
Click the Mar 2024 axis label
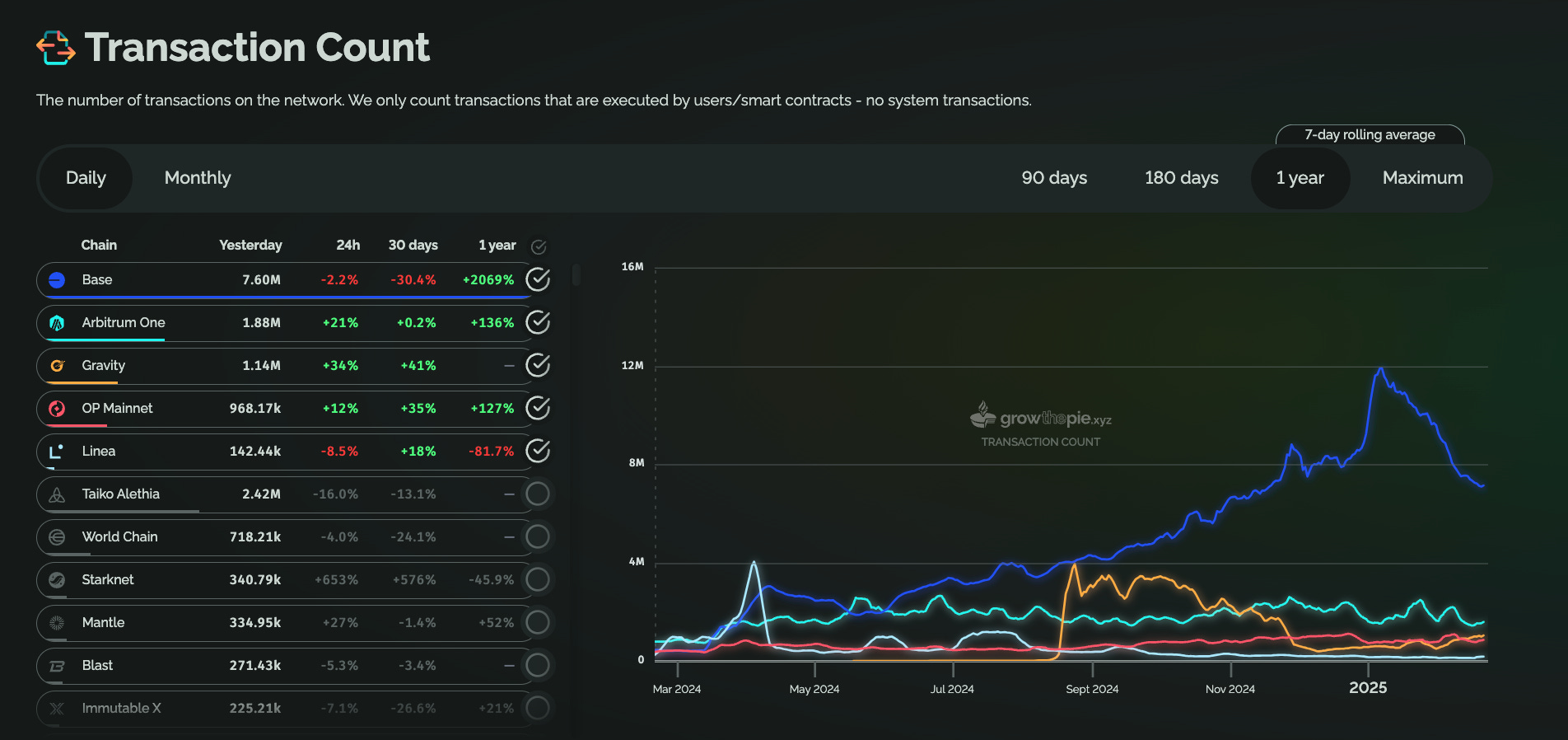point(677,690)
